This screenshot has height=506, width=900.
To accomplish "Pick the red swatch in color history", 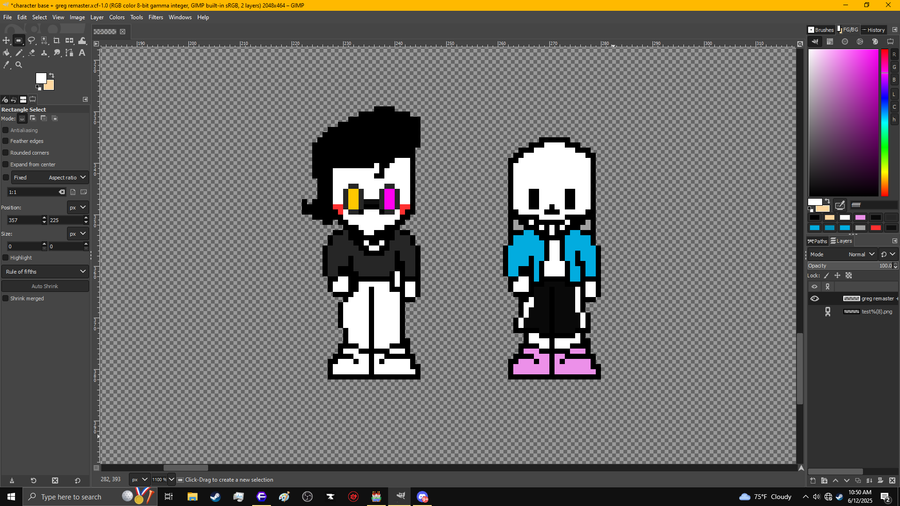I will (x=875, y=228).
